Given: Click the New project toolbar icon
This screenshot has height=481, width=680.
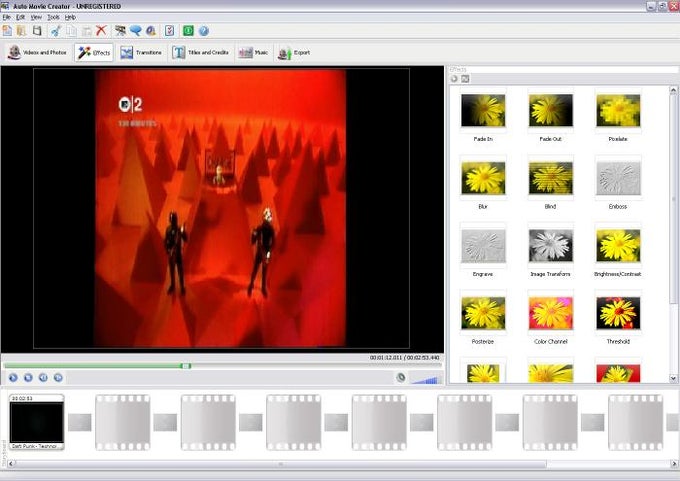Looking at the screenshot, I should click(7, 30).
